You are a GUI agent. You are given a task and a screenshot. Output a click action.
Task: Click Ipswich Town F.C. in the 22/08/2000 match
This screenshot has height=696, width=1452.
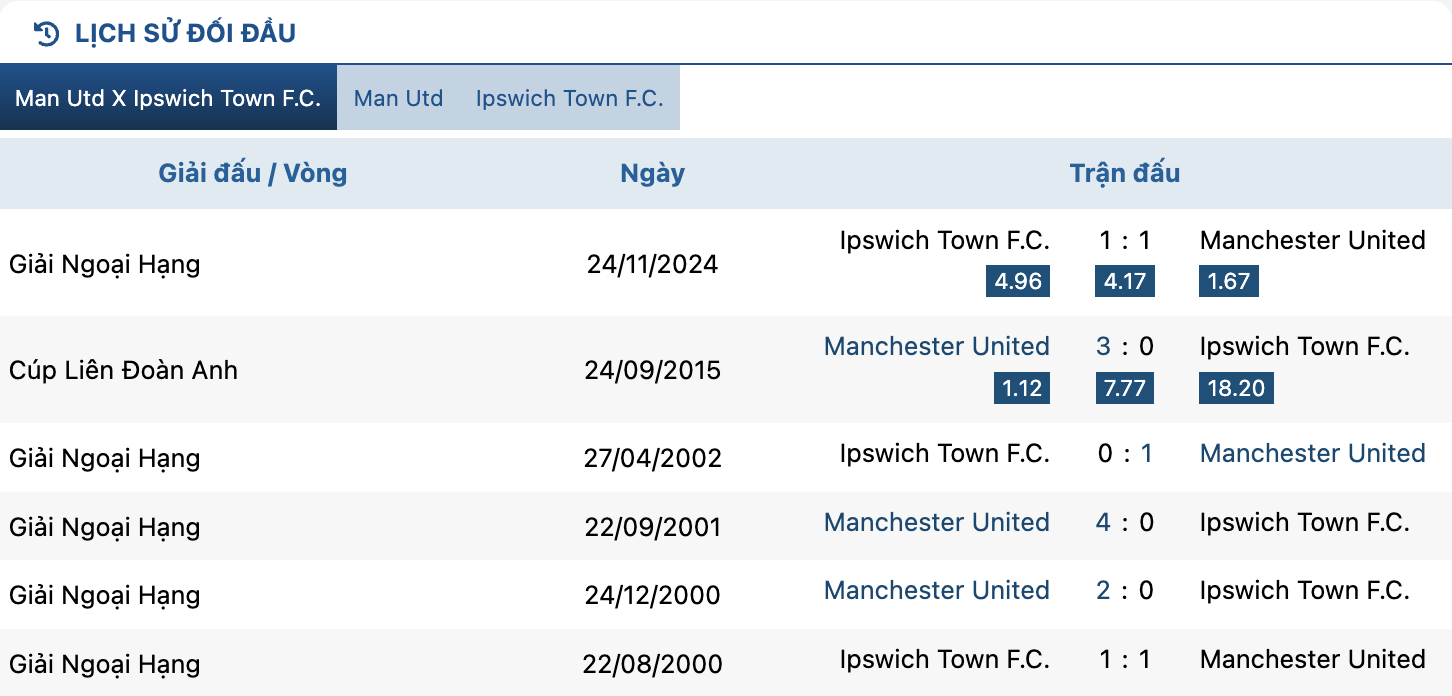[944, 660]
